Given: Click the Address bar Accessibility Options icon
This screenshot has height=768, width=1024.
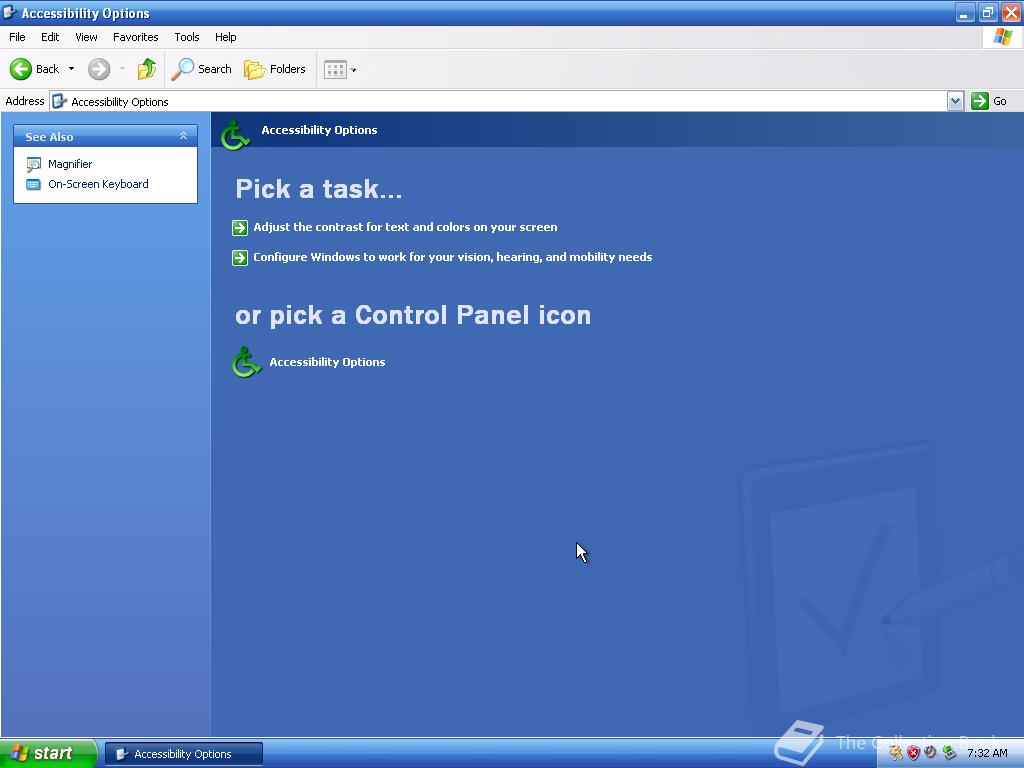Looking at the screenshot, I should click(59, 101).
